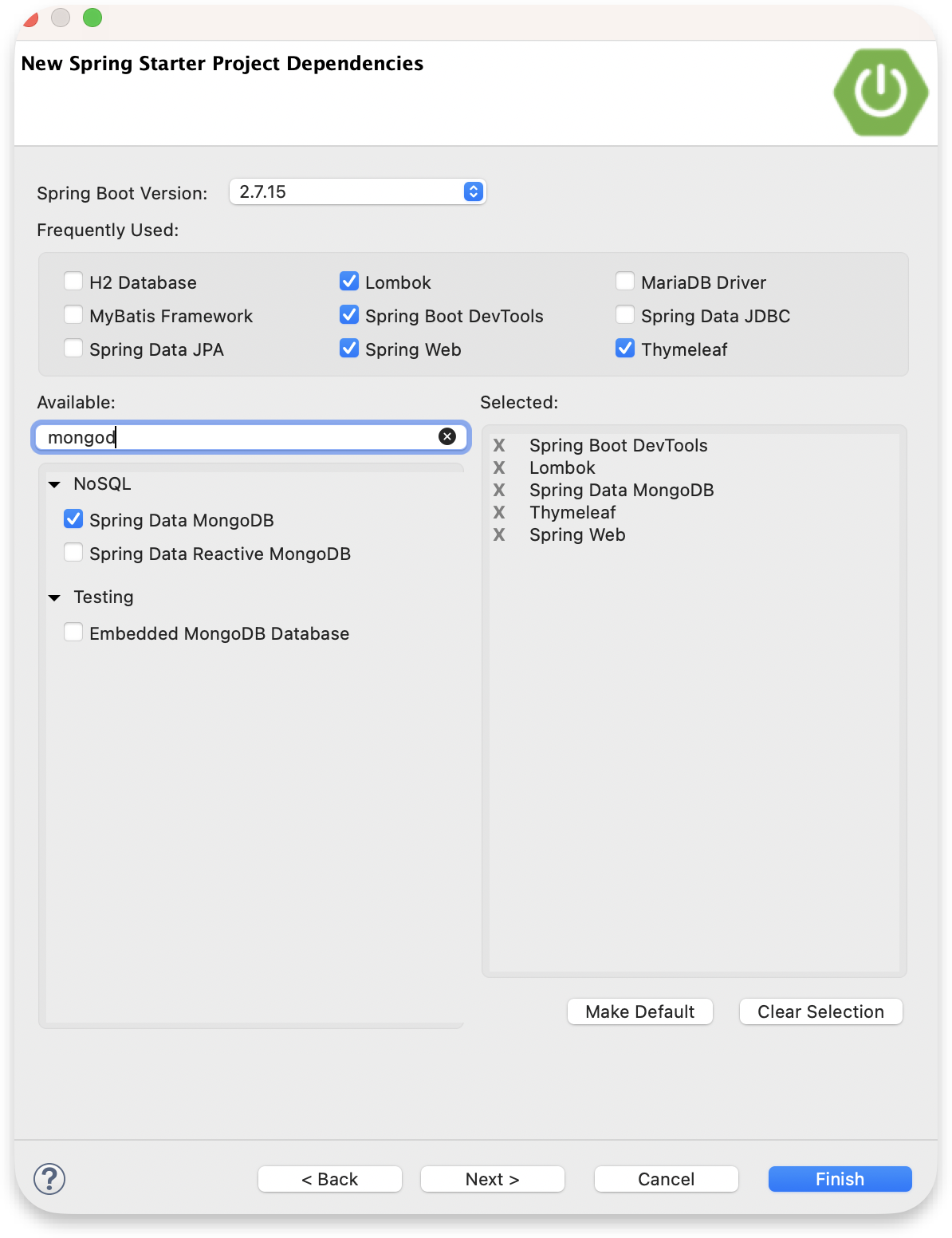Click the NoSQL category label
The image size is (952, 1238).
[x=102, y=483]
